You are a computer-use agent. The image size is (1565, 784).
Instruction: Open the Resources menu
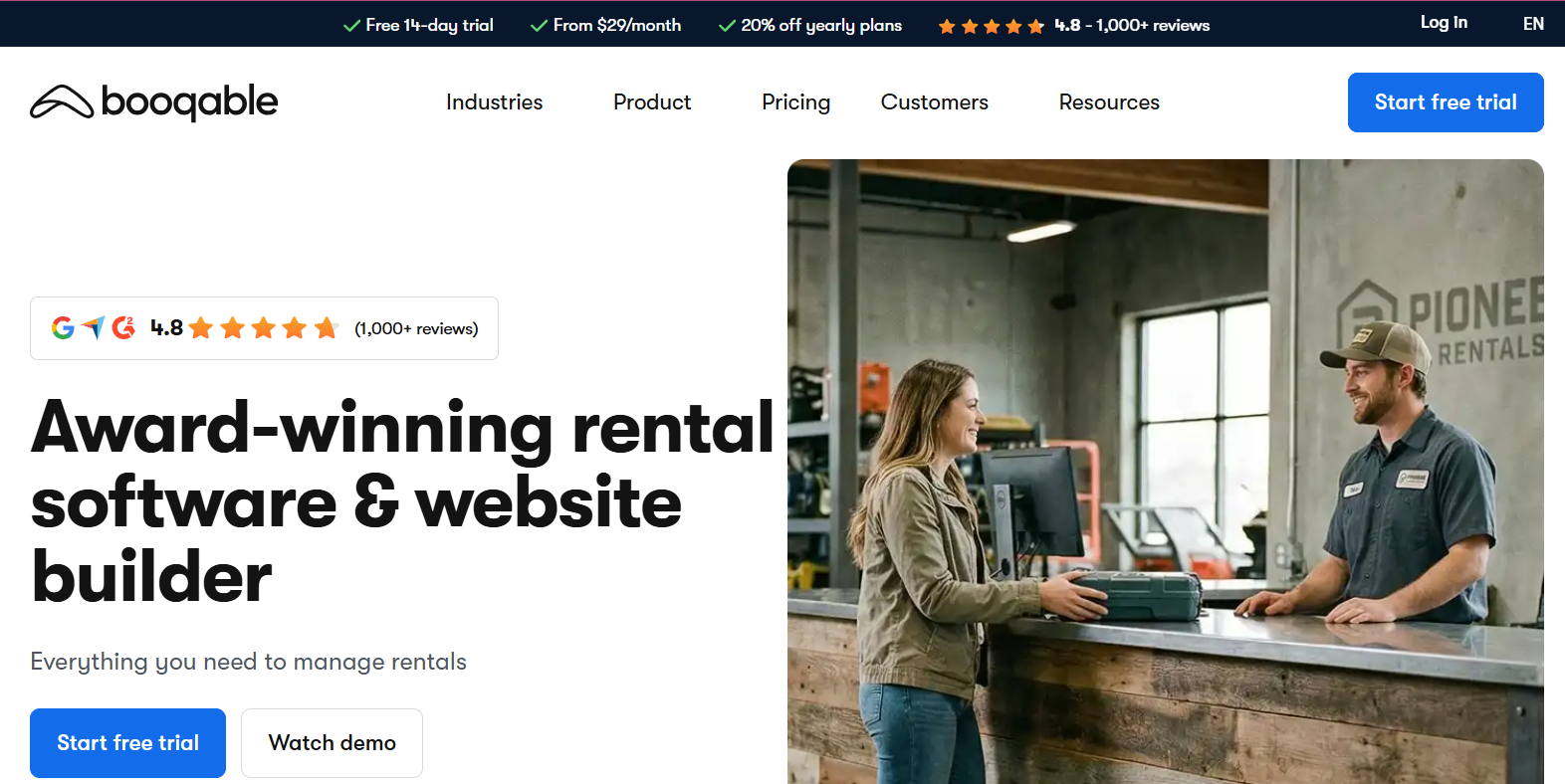click(1109, 102)
